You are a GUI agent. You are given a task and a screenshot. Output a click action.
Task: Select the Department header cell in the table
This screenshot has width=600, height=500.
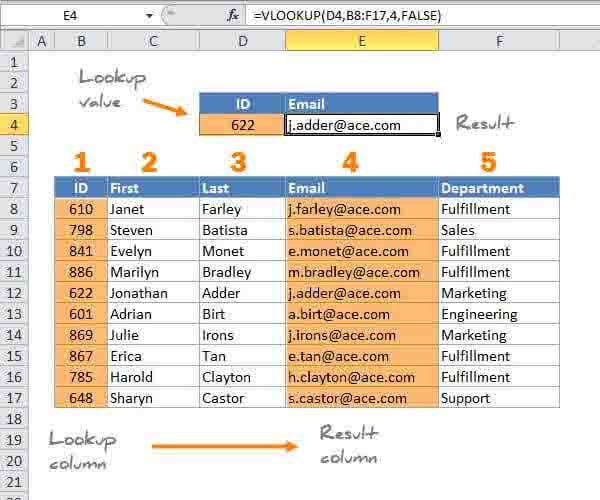(498, 188)
